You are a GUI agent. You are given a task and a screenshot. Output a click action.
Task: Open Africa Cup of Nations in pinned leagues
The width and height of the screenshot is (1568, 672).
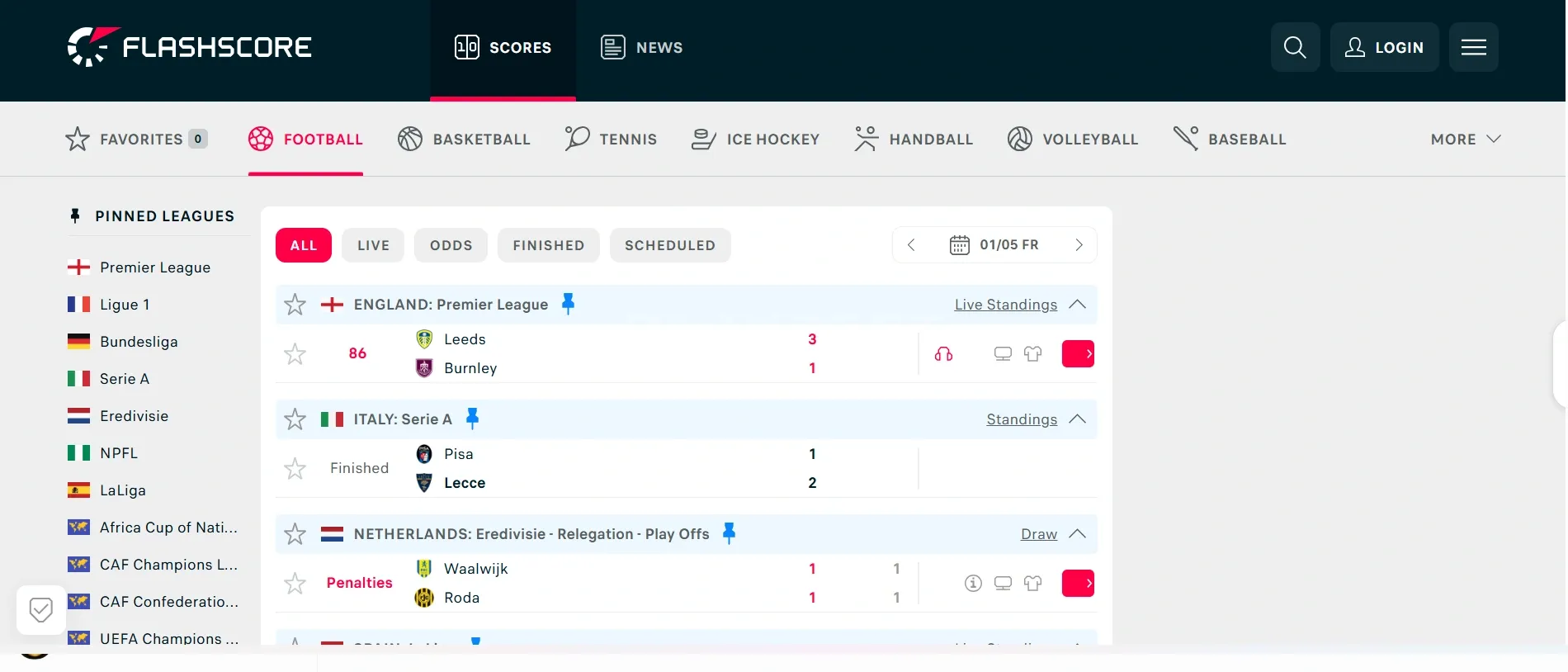point(153,528)
